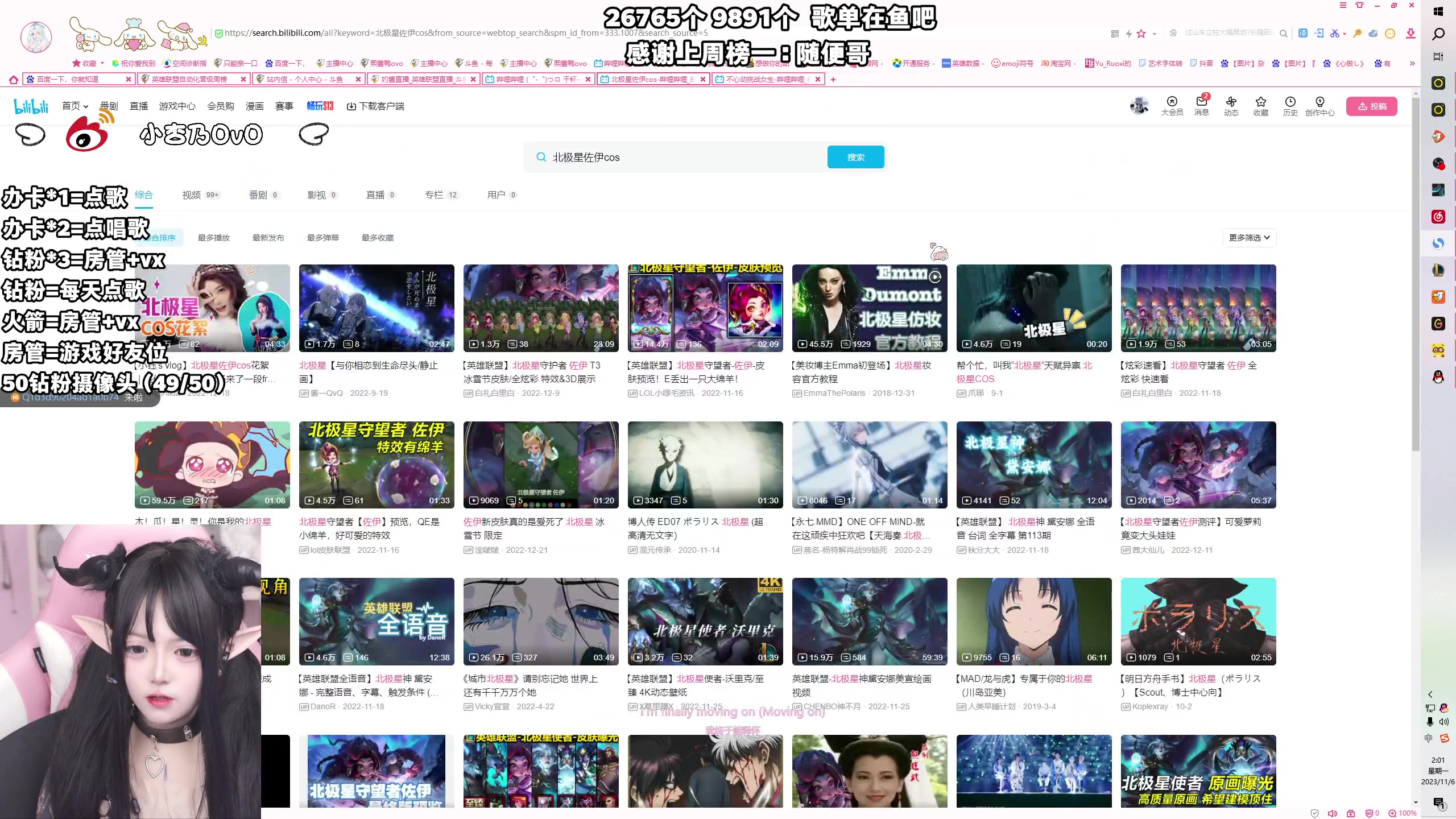This screenshot has height=819, width=1456.
Task: Open QQ penguin taskbar icon
Action: click(1438, 377)
